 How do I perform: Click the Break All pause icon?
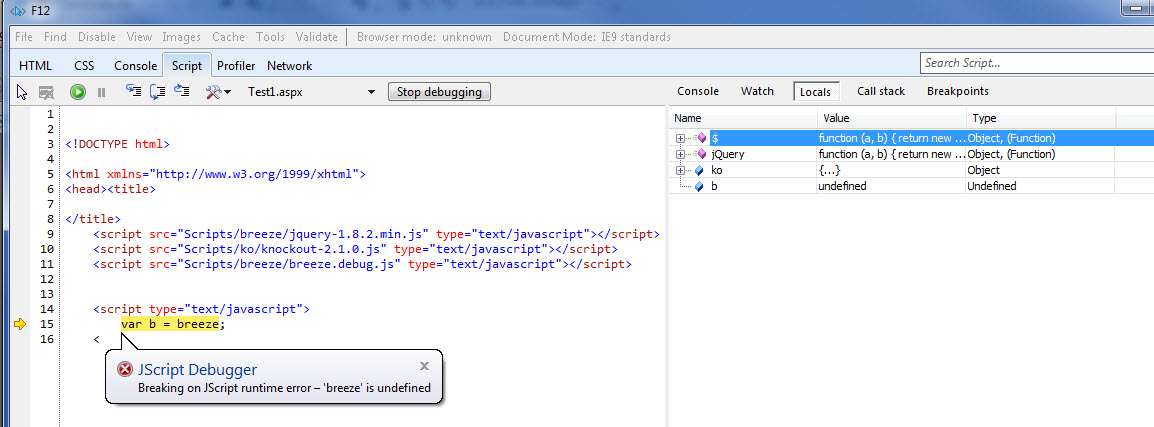pyautogui.click(x=102, y=93)
